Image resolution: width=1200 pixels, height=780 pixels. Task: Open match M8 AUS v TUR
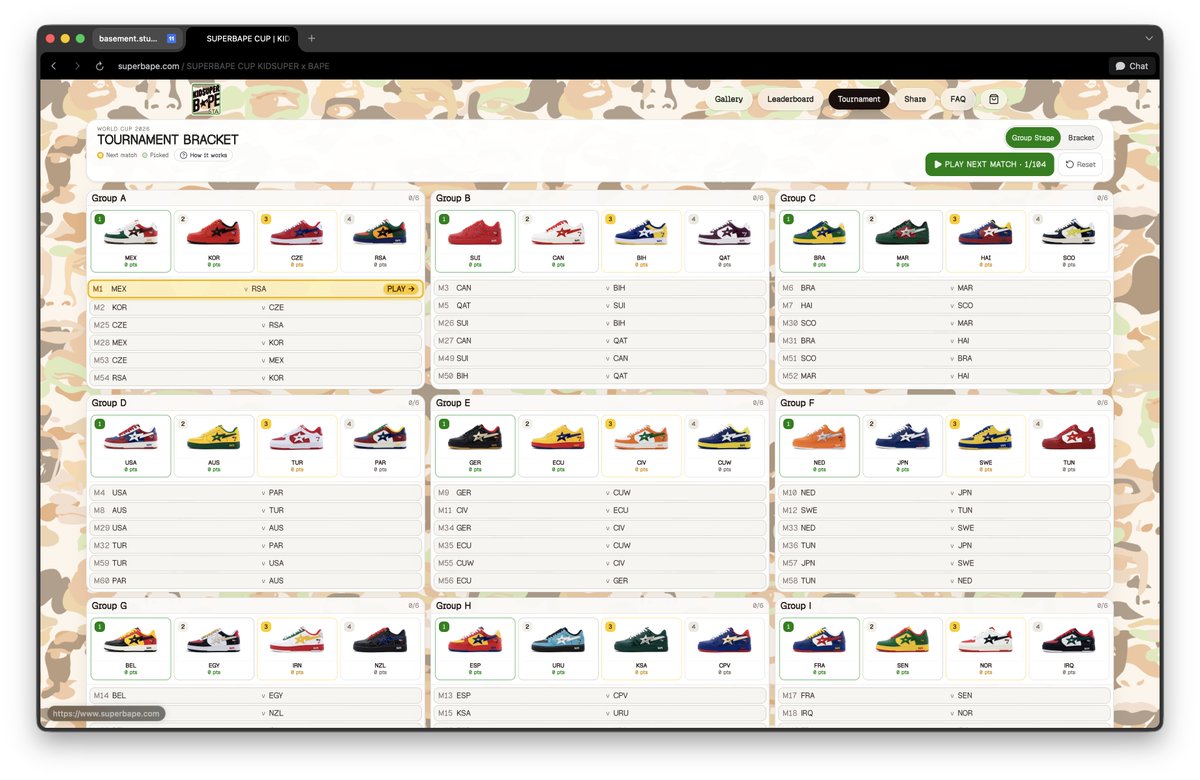click(255, 510)
